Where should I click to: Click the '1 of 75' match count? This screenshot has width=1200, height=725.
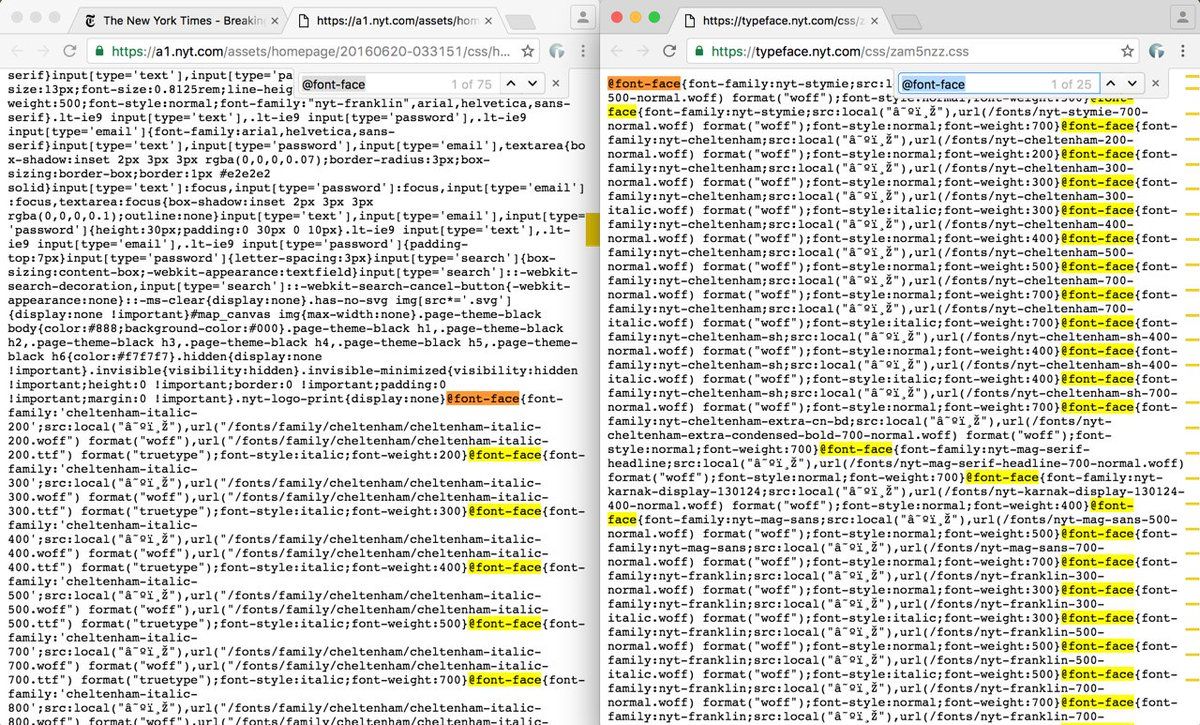(470, 85)
